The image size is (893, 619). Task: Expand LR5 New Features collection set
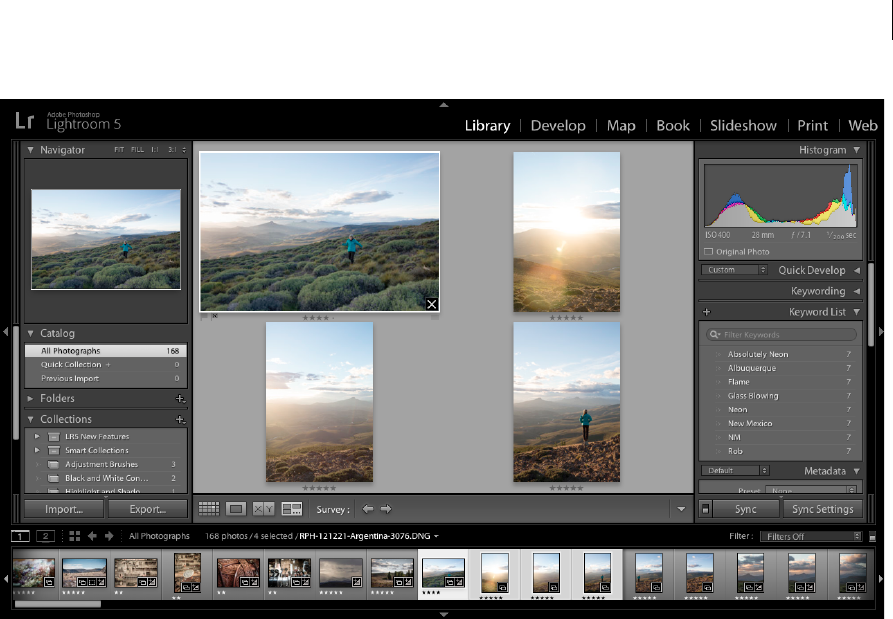(x=37, y=436)
